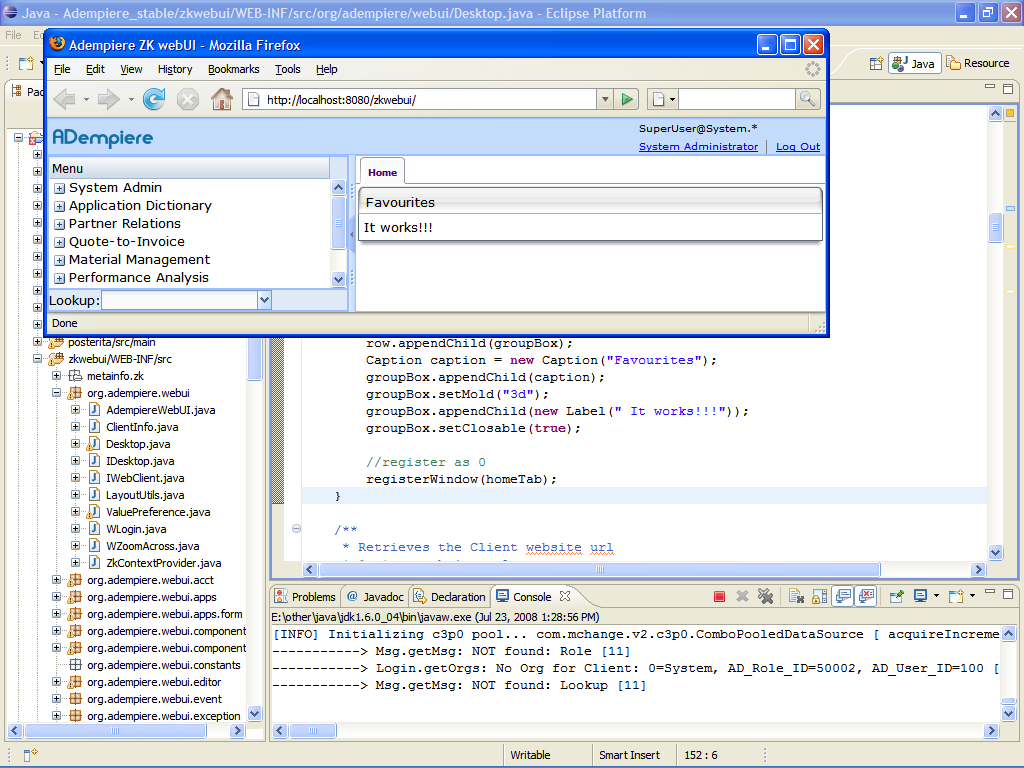This screenshot has height=768, width=1024.
Task: Open the Firefox File menu
Action: [62, 69]
